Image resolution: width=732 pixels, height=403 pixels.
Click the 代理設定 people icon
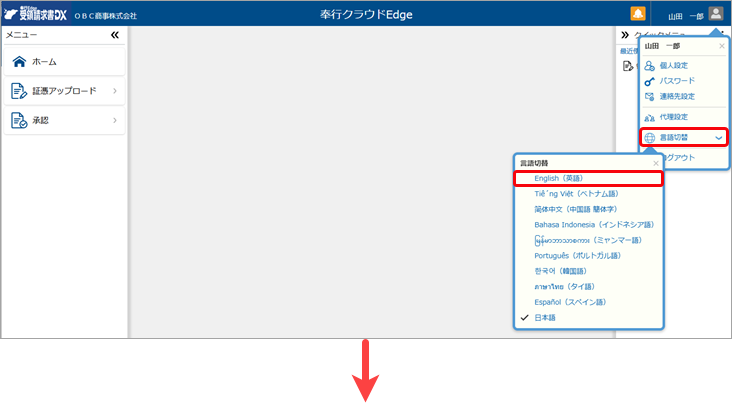point(649,117)
